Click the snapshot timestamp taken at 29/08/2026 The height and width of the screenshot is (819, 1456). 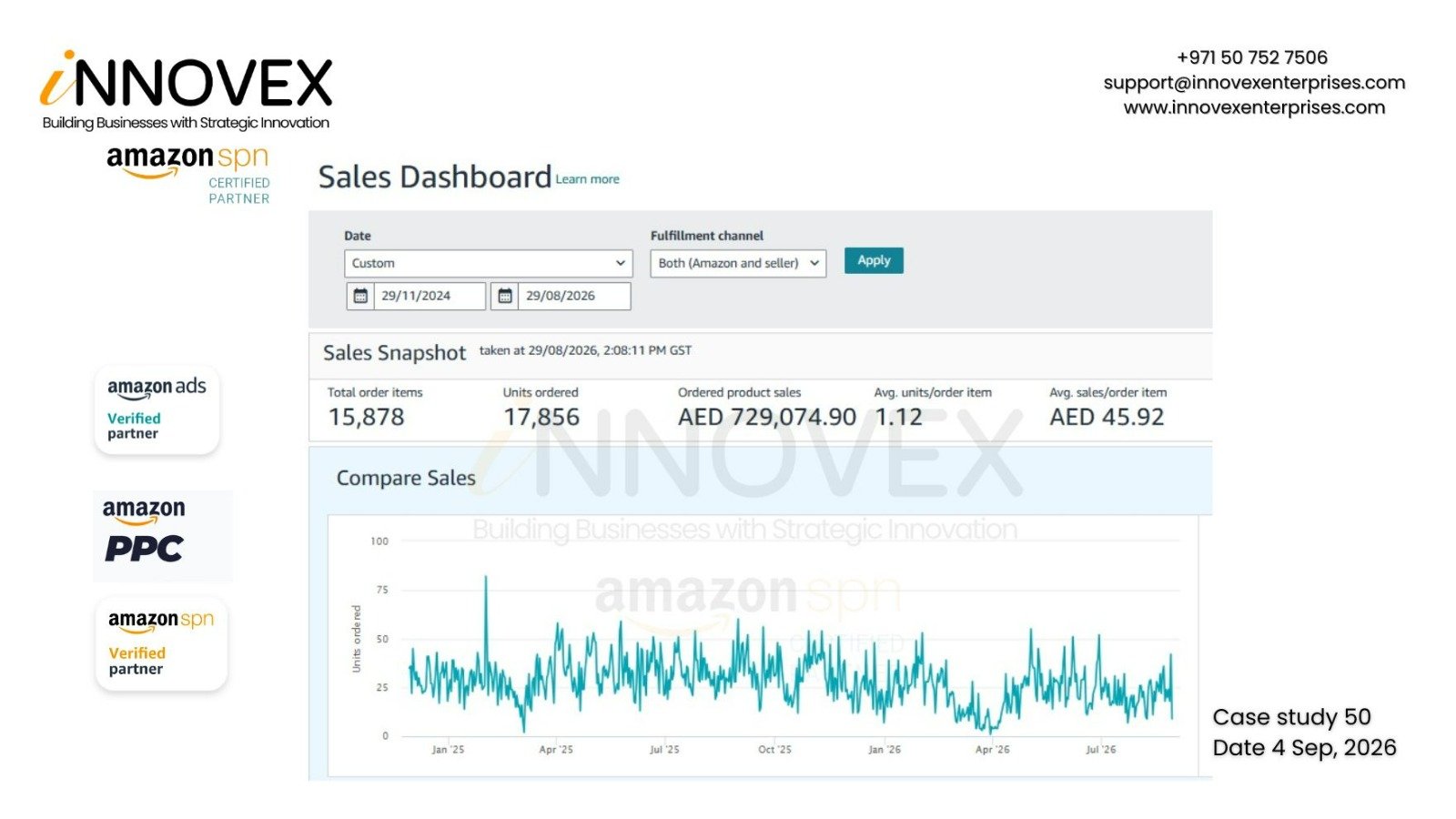point(585,350)
